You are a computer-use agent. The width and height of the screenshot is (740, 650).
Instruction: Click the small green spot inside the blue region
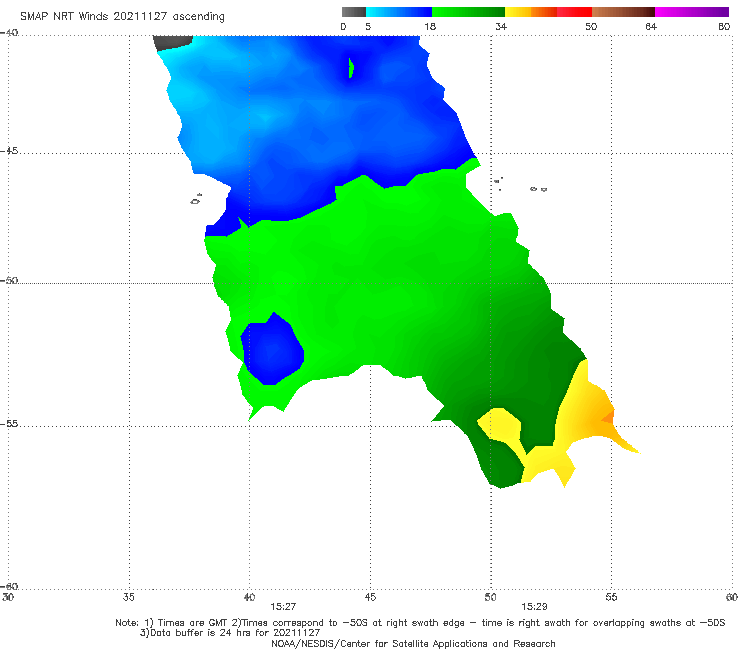351,68
